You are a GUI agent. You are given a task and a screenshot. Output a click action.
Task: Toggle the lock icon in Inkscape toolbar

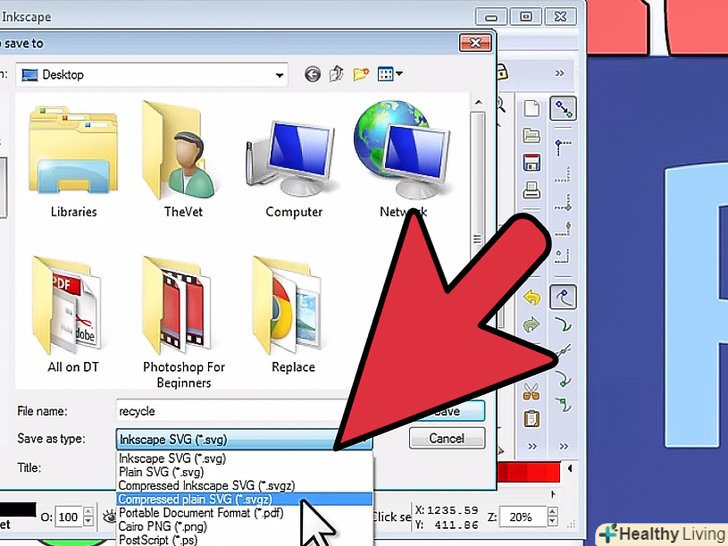502,72
